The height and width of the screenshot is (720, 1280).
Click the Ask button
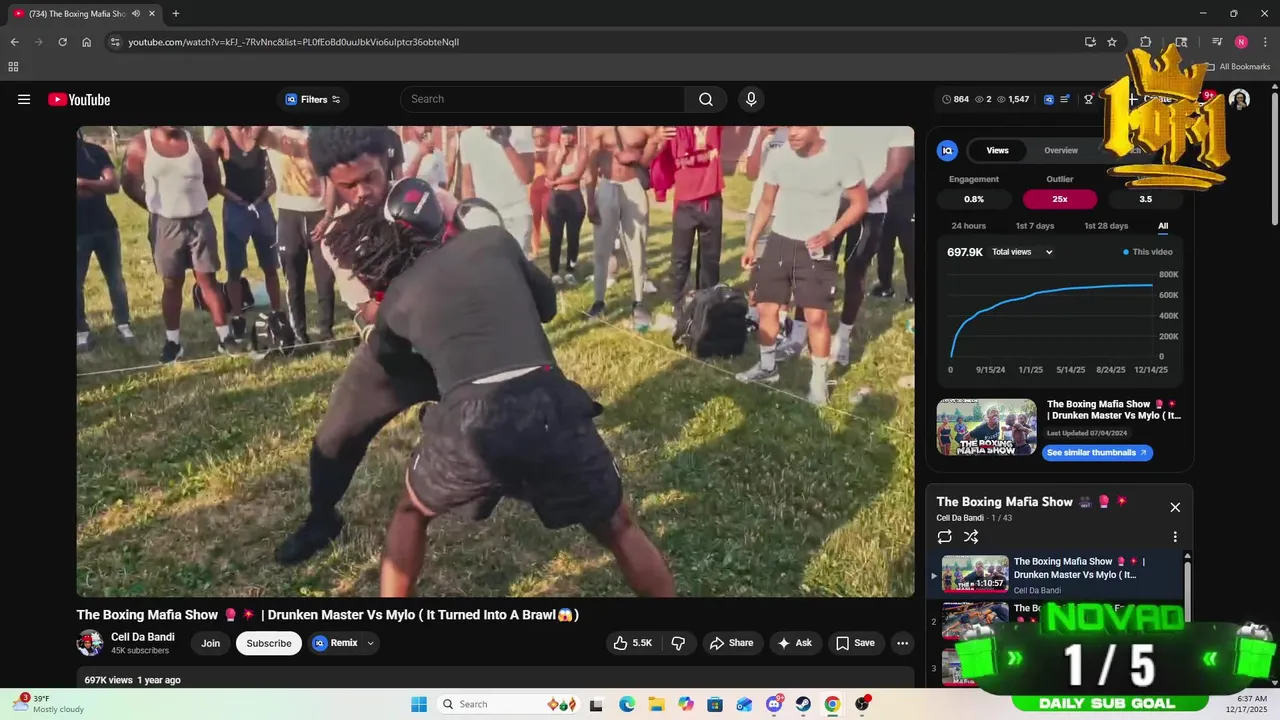[x=795, y=643]
